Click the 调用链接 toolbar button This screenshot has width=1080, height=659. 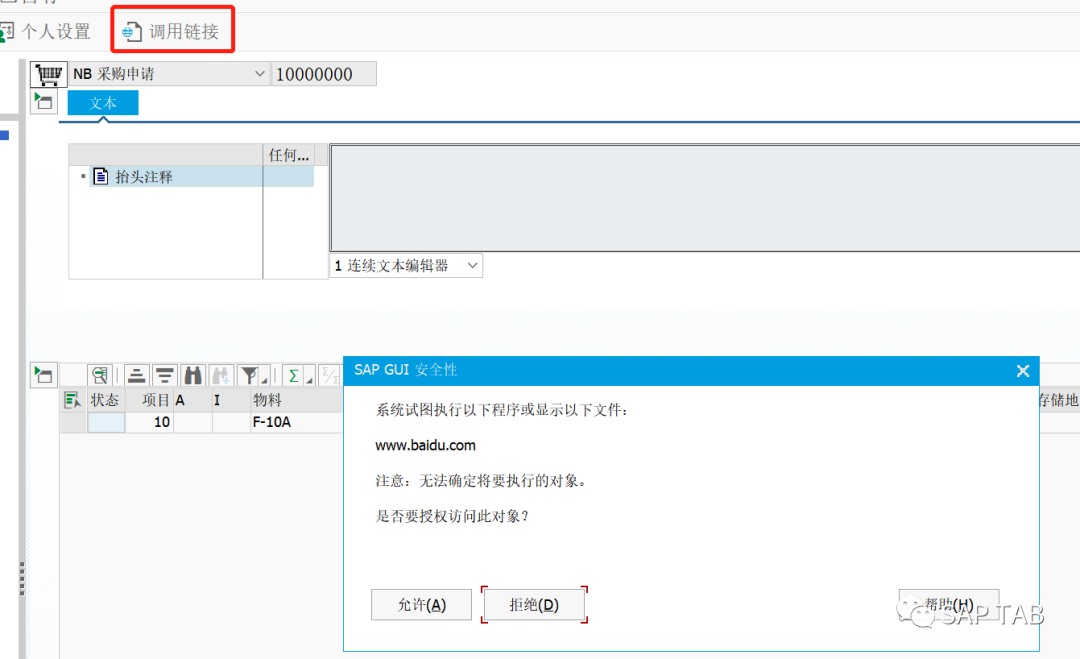click(x=171, y=32)
